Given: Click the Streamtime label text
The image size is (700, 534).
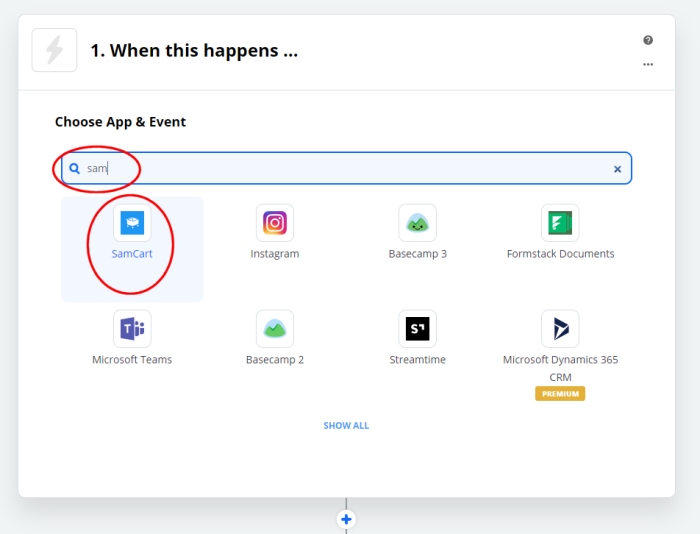Looking at the screenshot, I should 417,359.
